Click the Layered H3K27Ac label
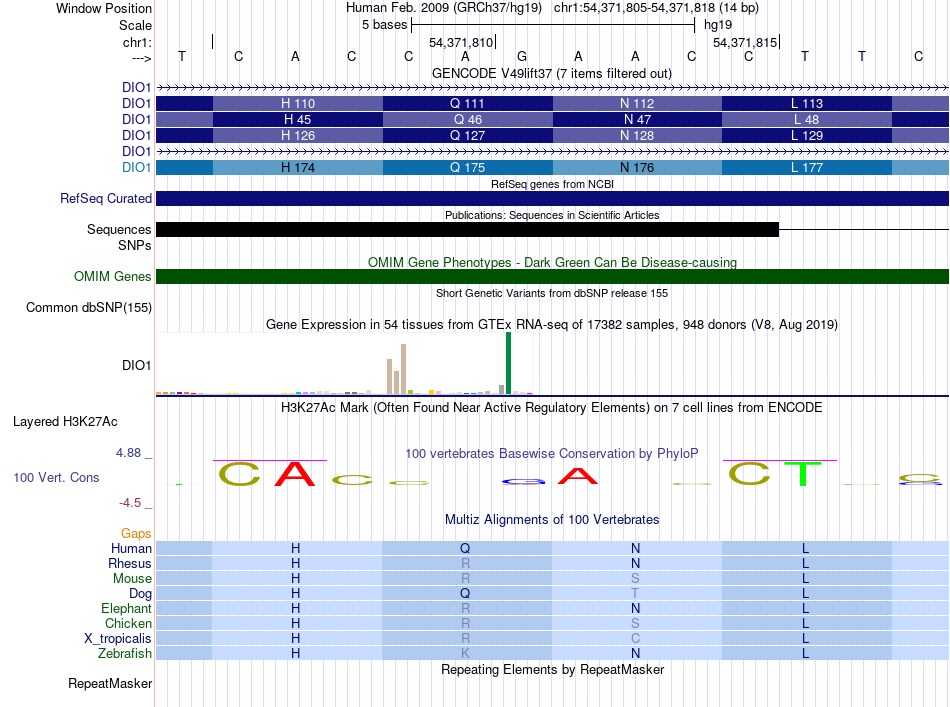Screen dimensions: 950x707 [x=65, y=422]
